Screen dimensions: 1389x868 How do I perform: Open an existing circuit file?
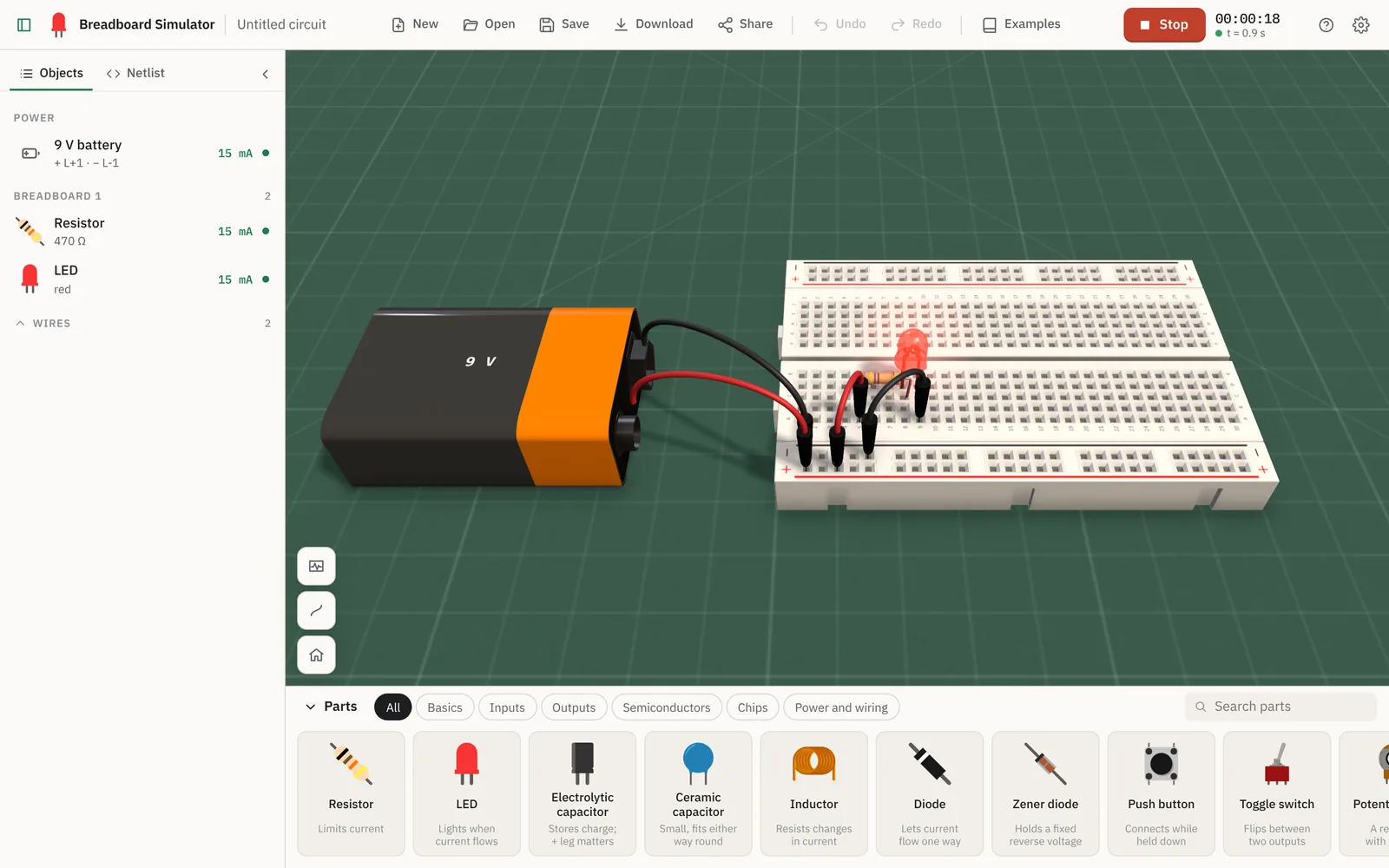pos(489,24)
